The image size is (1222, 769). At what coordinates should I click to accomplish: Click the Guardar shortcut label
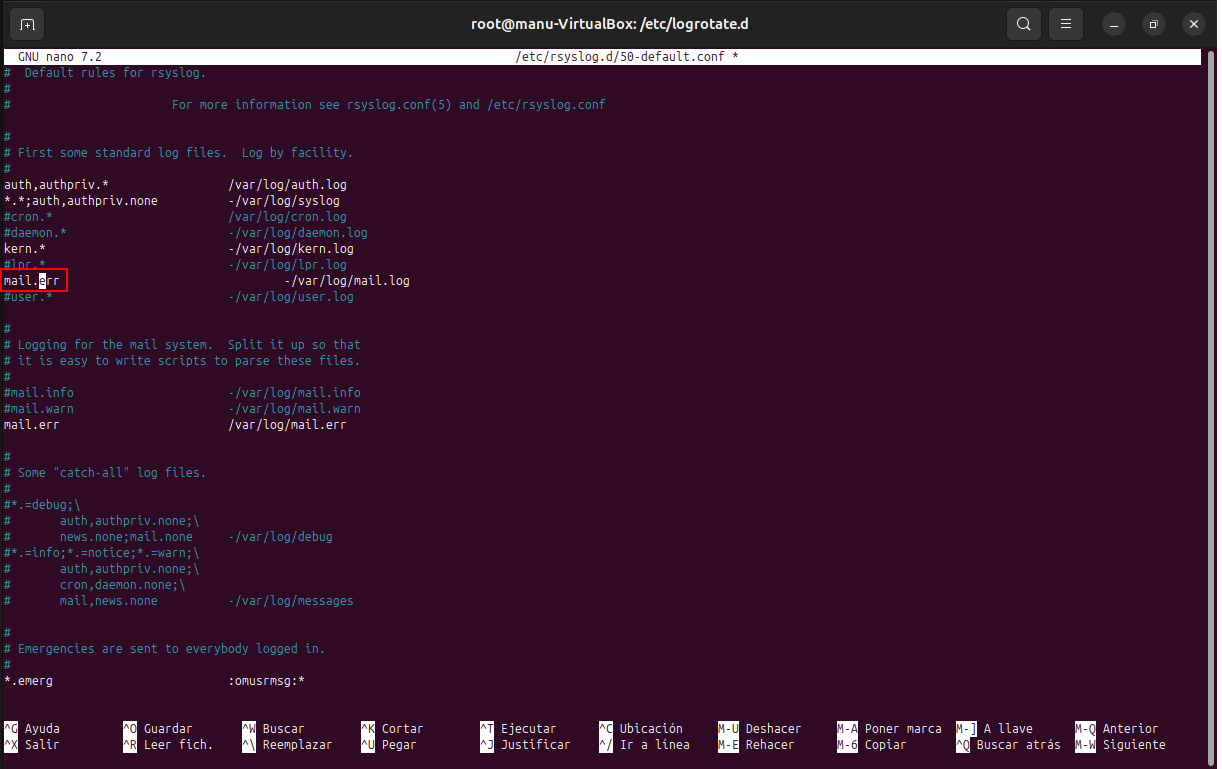pyautogui.click(x=167, y=729)
